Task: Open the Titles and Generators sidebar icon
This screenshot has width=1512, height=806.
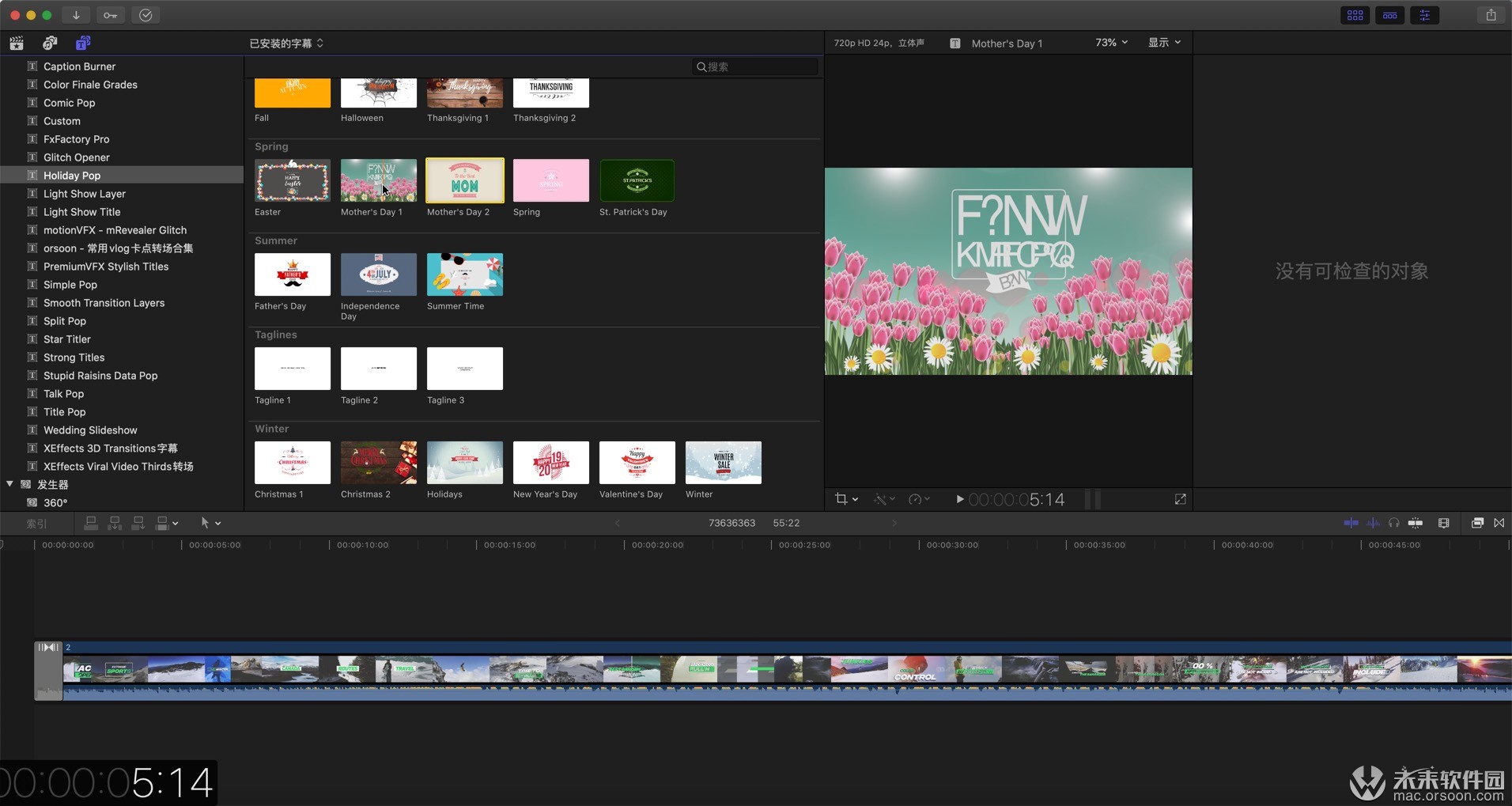Action: tap(83, 43)
